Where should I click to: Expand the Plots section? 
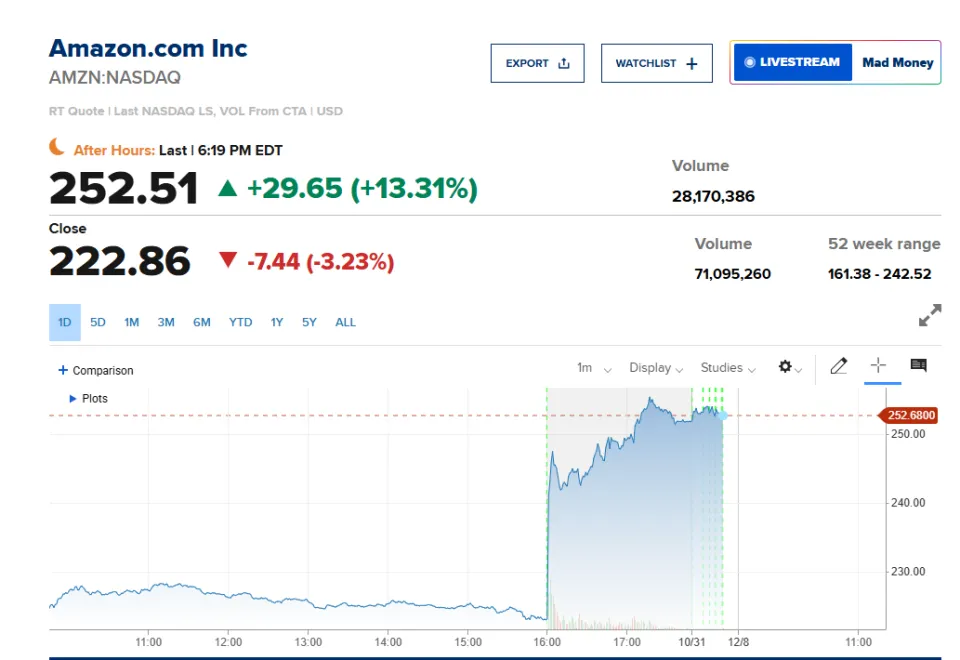tap(88, 398)
